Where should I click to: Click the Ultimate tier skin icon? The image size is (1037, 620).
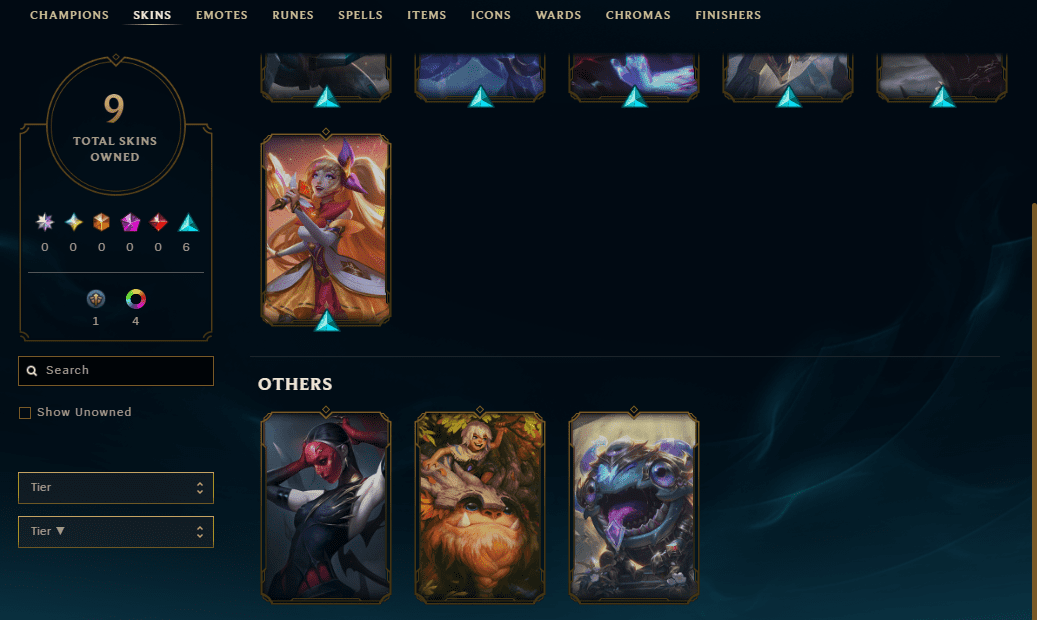pos(45,222)
